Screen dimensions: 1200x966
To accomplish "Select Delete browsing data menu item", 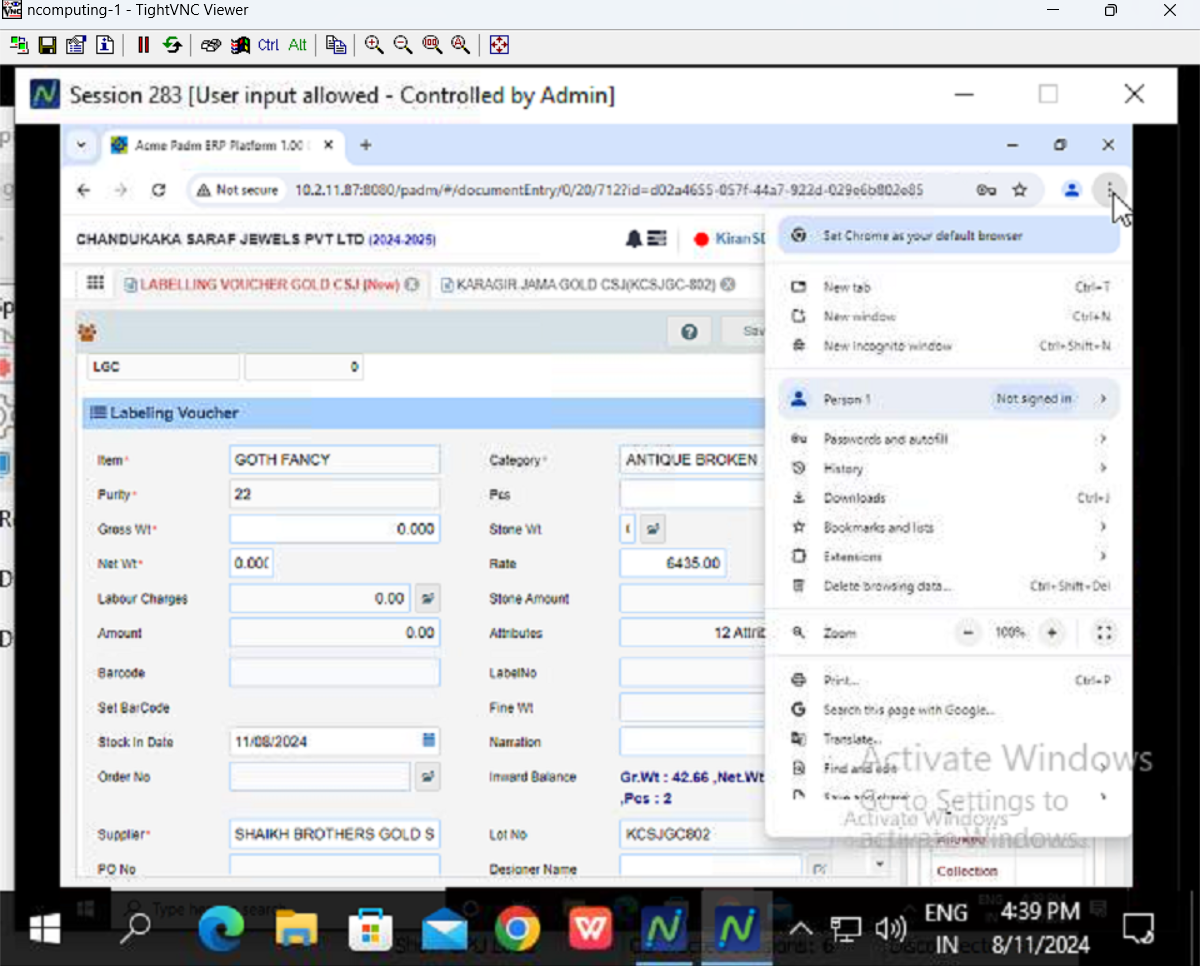I will (x=950, y=586).
